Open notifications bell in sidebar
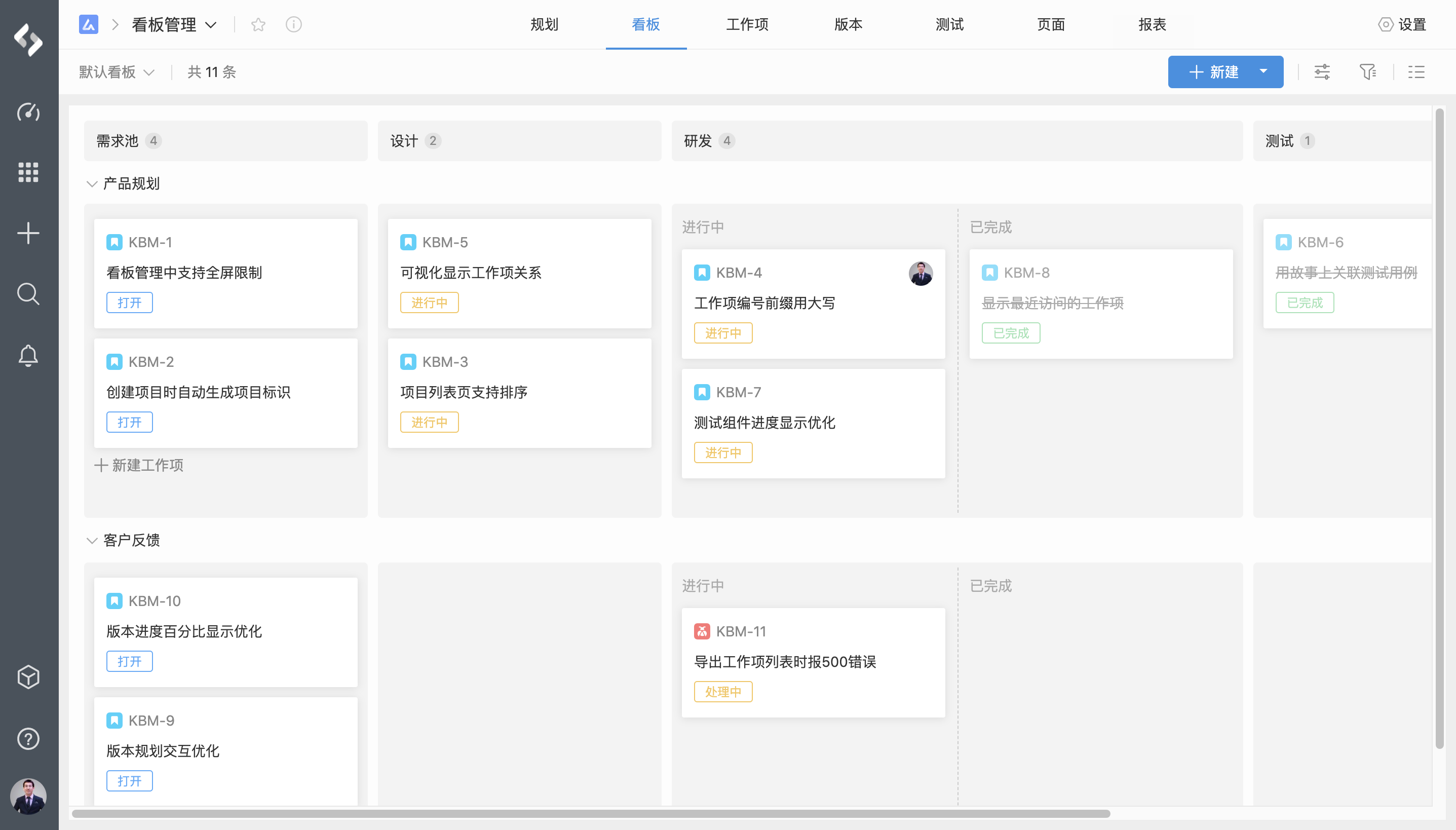Image resolution: width=1456 pixels, height=830 pixels. tap(28, 355)
